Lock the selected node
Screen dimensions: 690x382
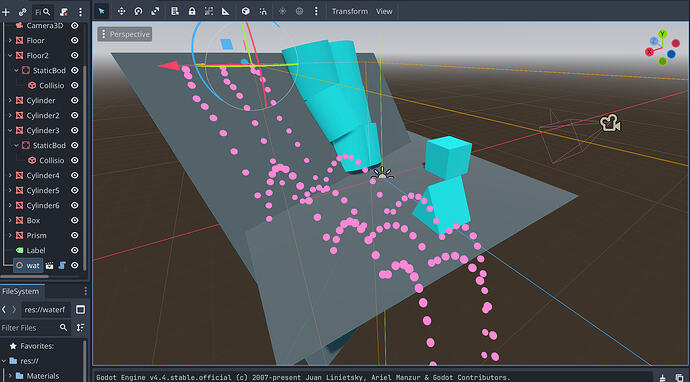pos(192,11)
